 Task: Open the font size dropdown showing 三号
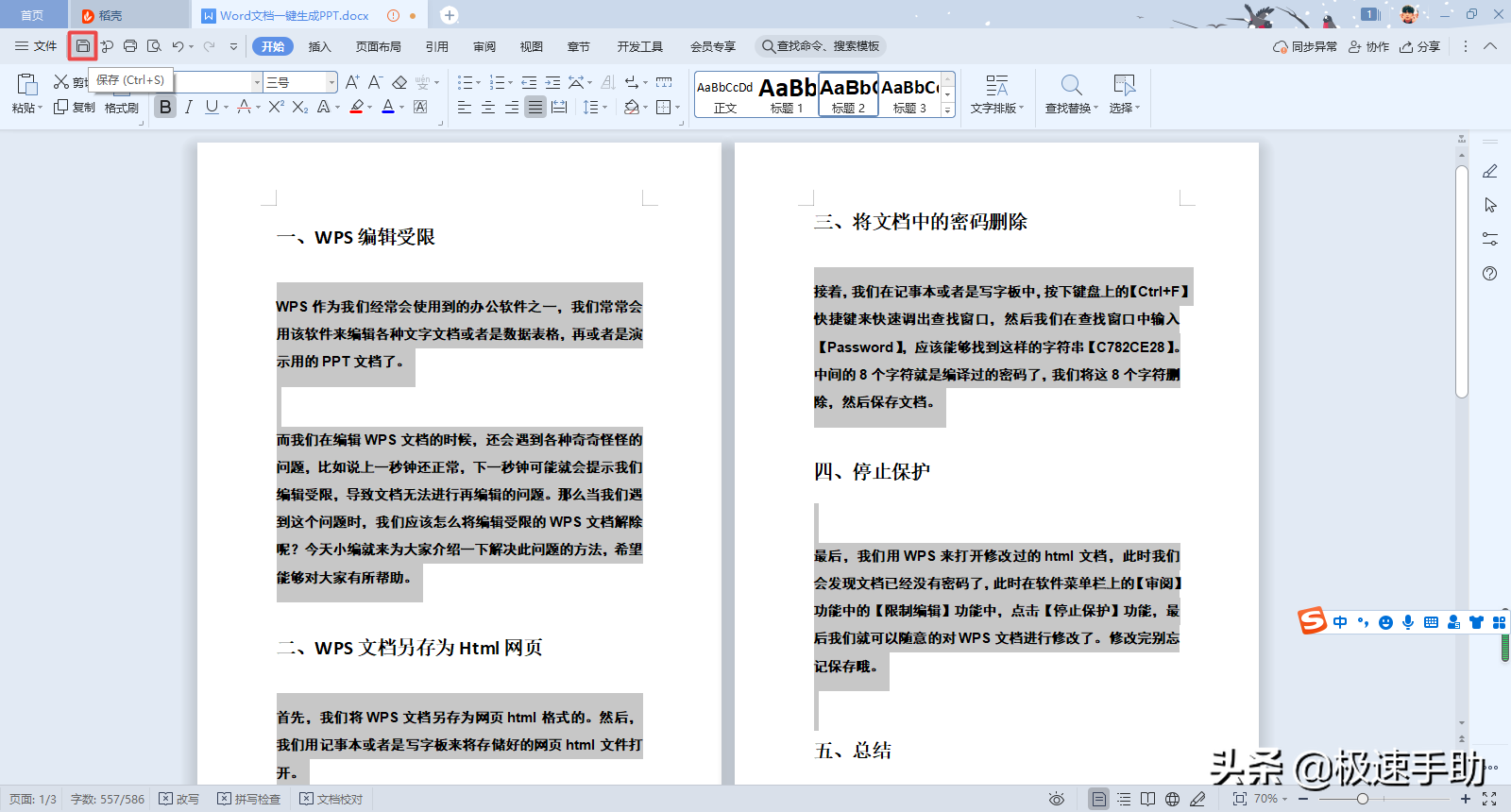pyautogui.click(x=331, y=82)
